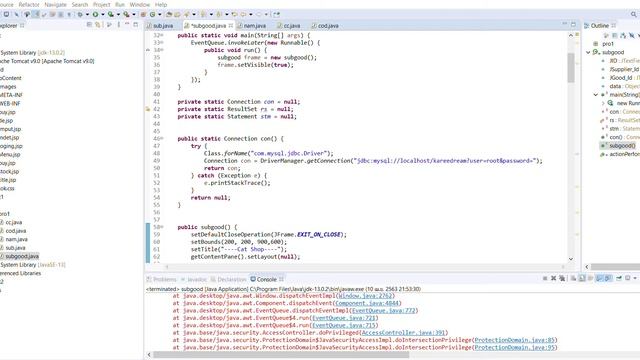Image resolution: width=640 pixels, height=360 pixels.
Task: Open the AccessController.java:391 link
Action: click(x=403, y=333)
